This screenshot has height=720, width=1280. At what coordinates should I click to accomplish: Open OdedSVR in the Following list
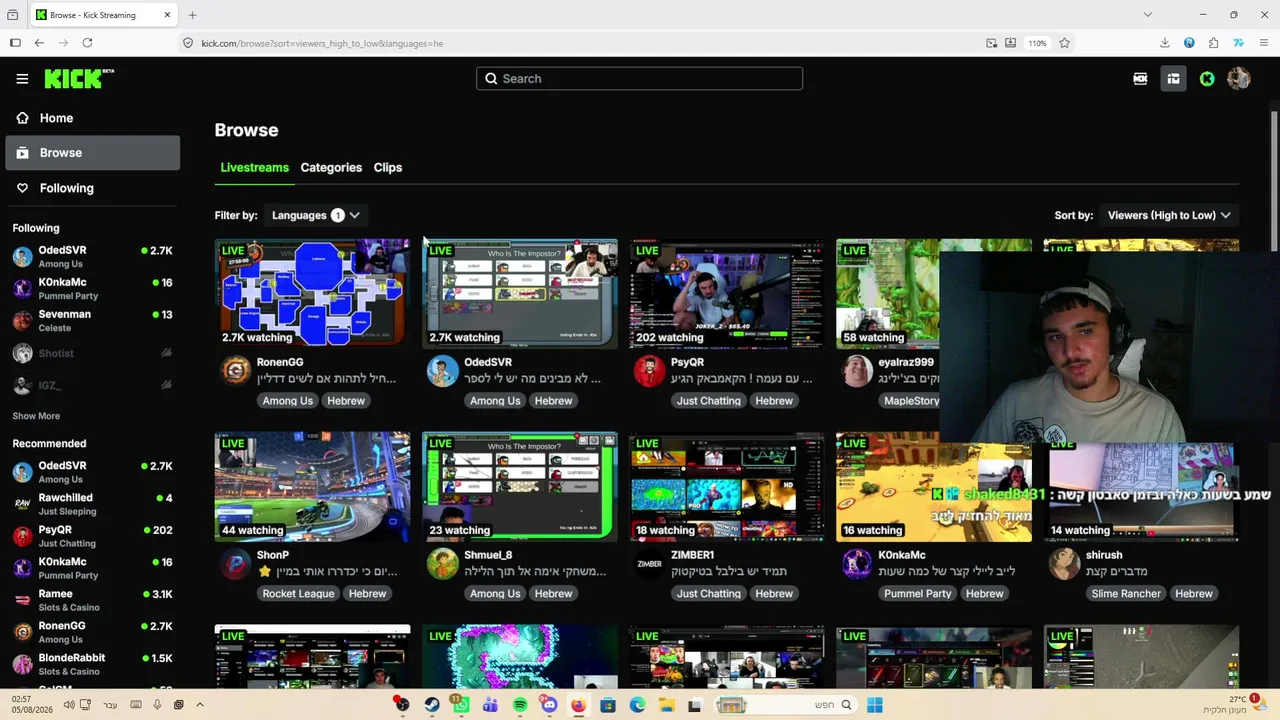coord(92,257)
